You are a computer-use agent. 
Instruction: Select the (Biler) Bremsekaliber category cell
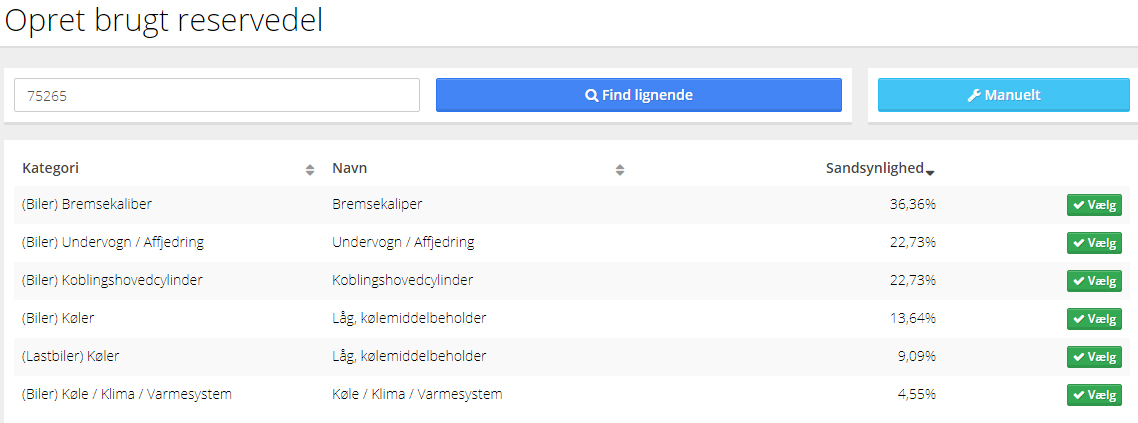pos(87,205)
